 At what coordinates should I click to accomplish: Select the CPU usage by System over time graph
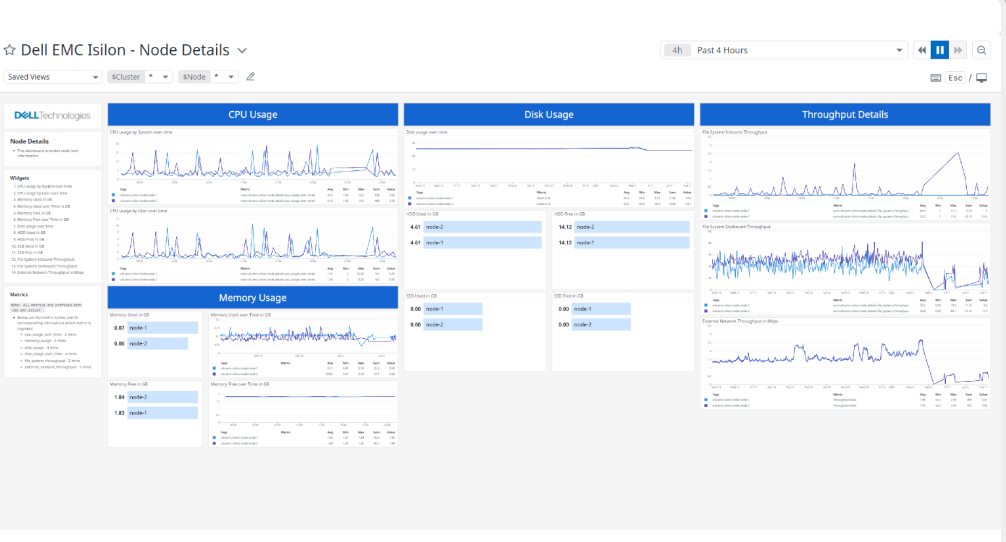point(253,167)
